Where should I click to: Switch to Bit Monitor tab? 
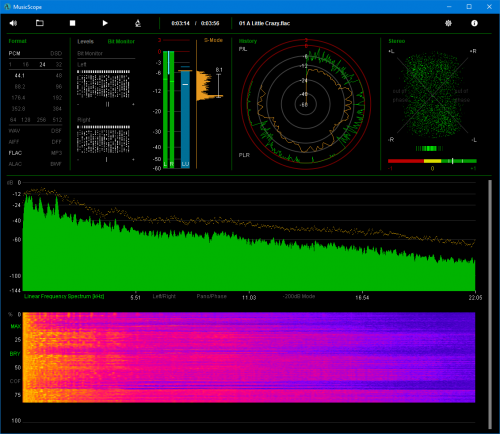pyautogui.click(x=121, y=41)
